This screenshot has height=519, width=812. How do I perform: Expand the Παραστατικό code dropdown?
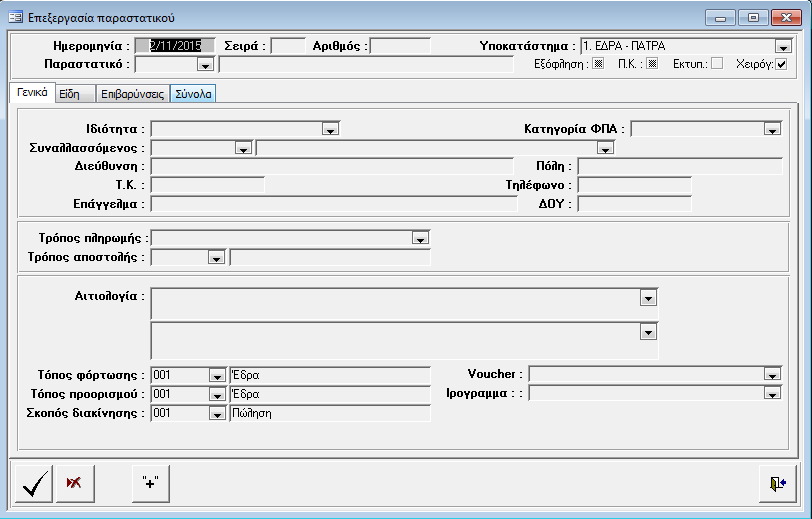point(205,65)
